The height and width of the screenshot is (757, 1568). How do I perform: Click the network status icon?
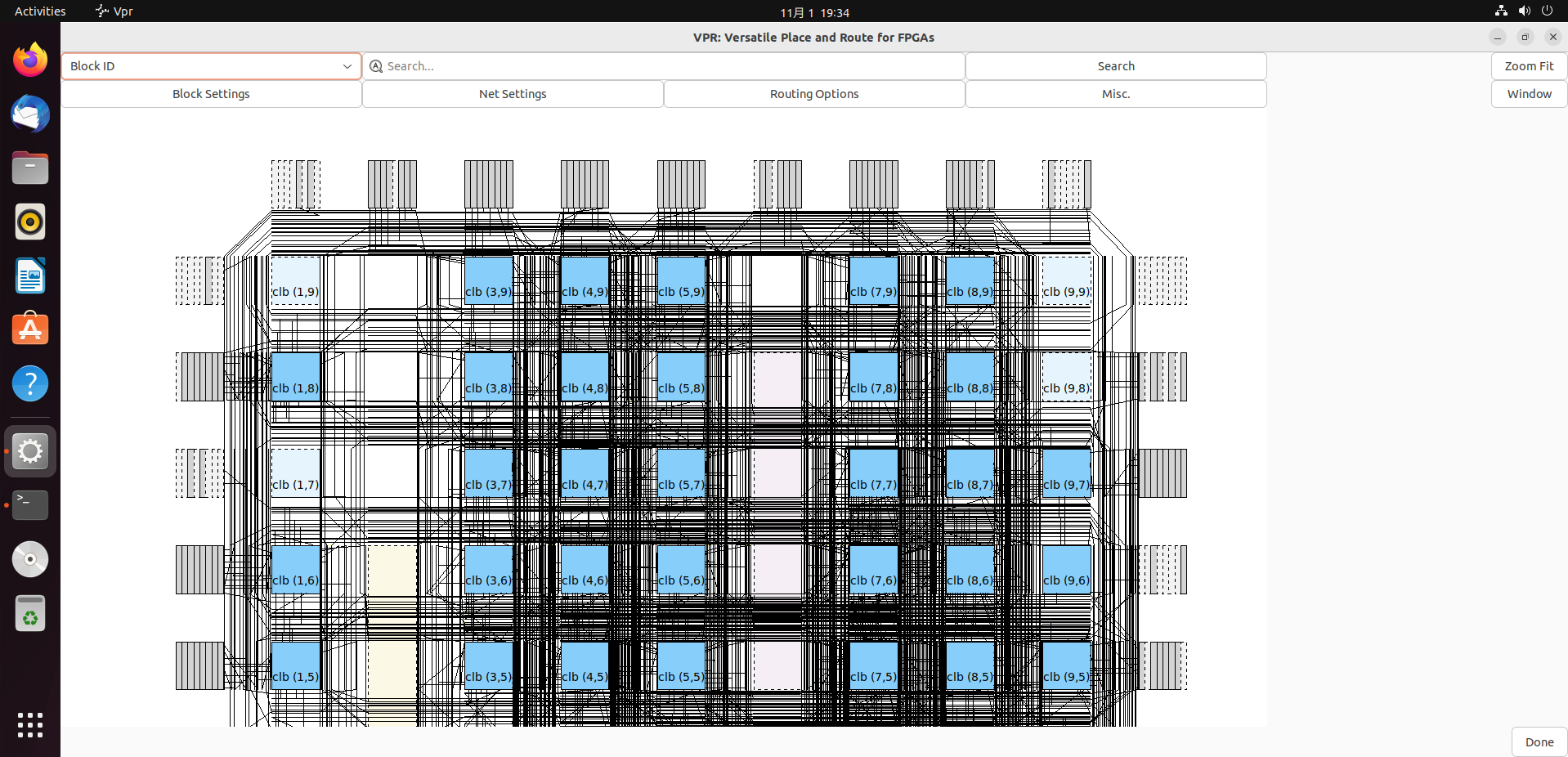(x=1501, y=11)
